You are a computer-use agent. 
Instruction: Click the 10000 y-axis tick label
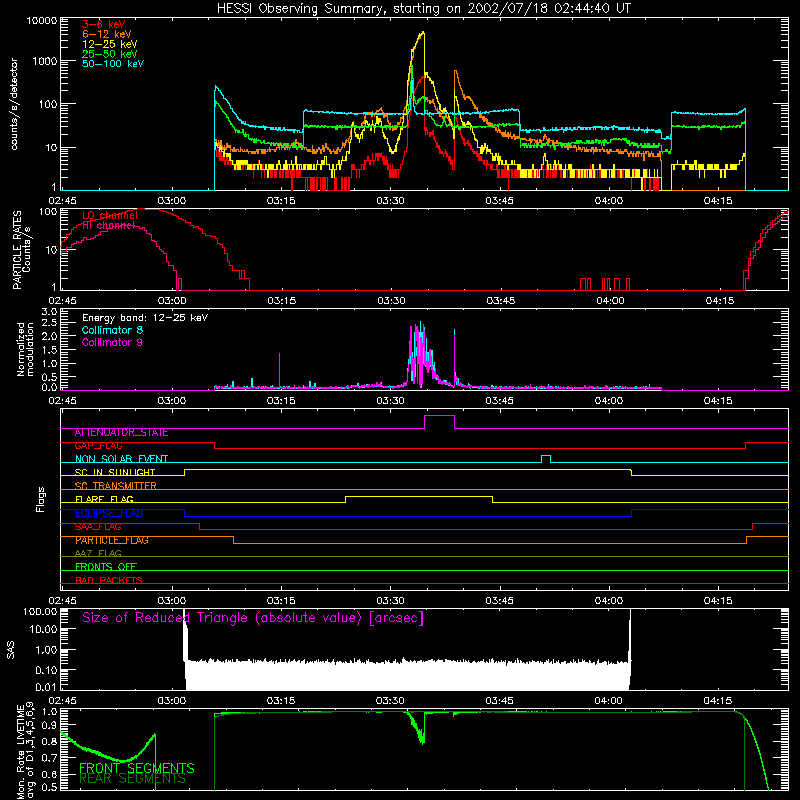point(42,21)
